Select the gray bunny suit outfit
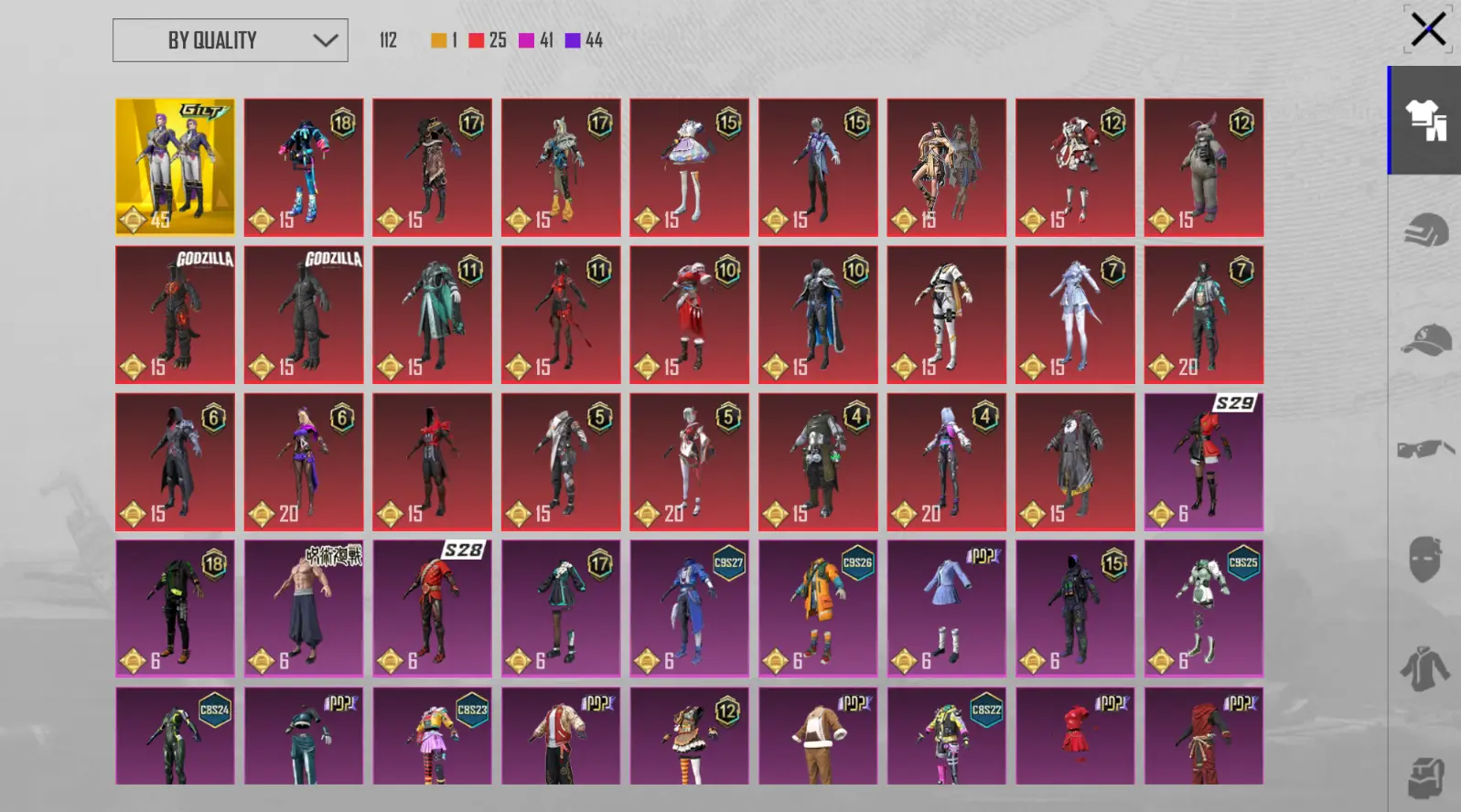1461x812 pixels. [1204, 167]
